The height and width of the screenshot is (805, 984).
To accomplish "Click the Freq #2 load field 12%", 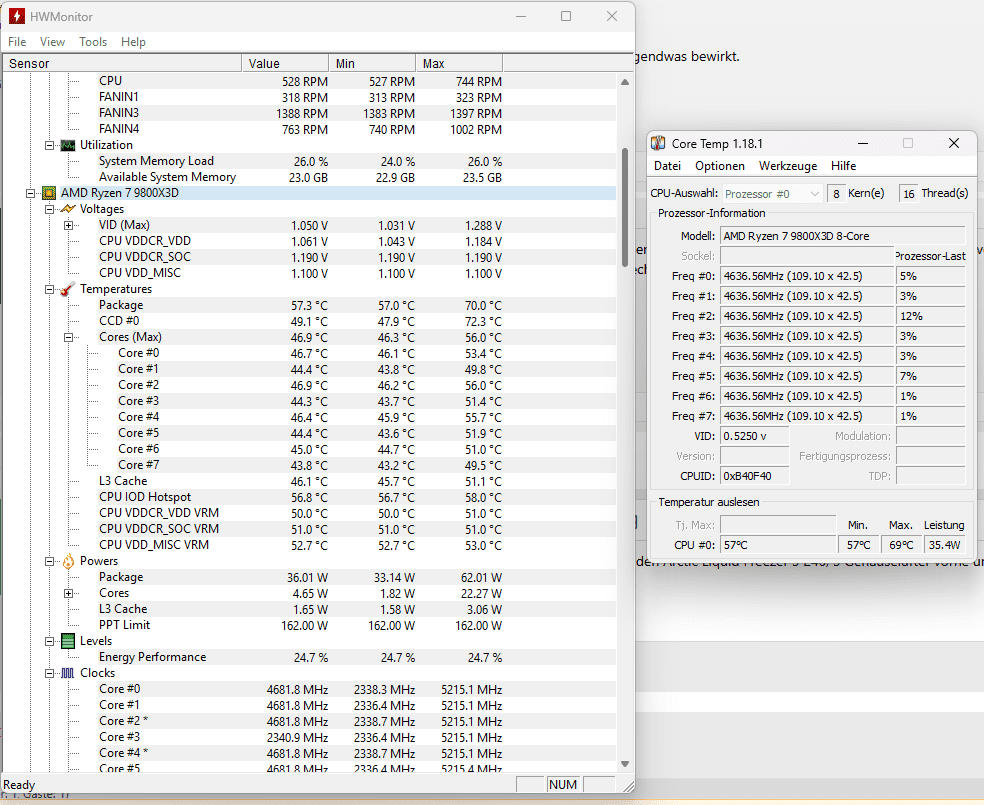I will (930, 316).
